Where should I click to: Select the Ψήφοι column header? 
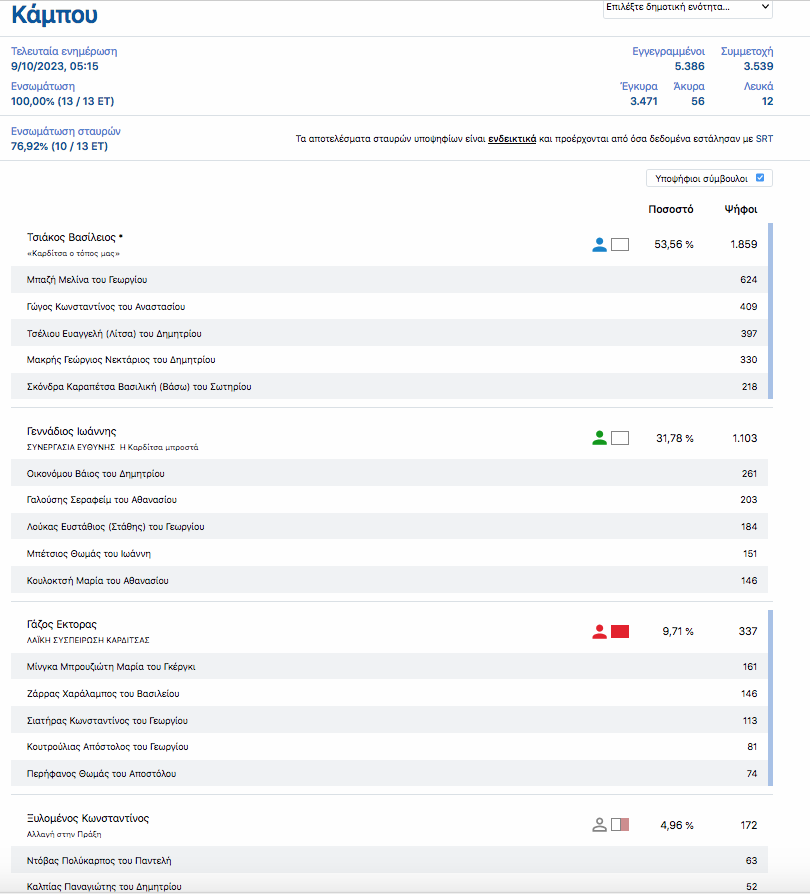(741, 210)
